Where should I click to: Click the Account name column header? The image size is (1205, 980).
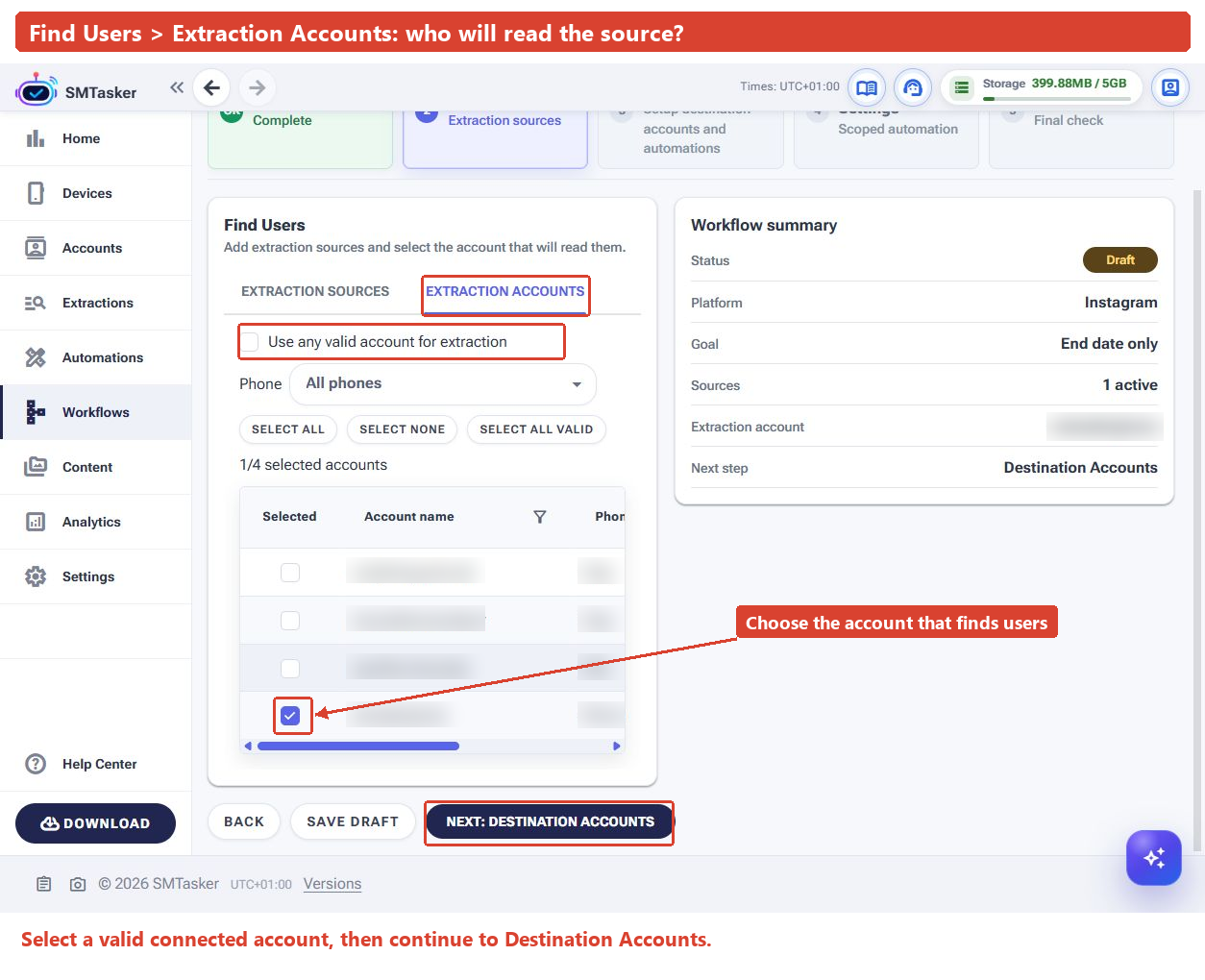[409, 517]
